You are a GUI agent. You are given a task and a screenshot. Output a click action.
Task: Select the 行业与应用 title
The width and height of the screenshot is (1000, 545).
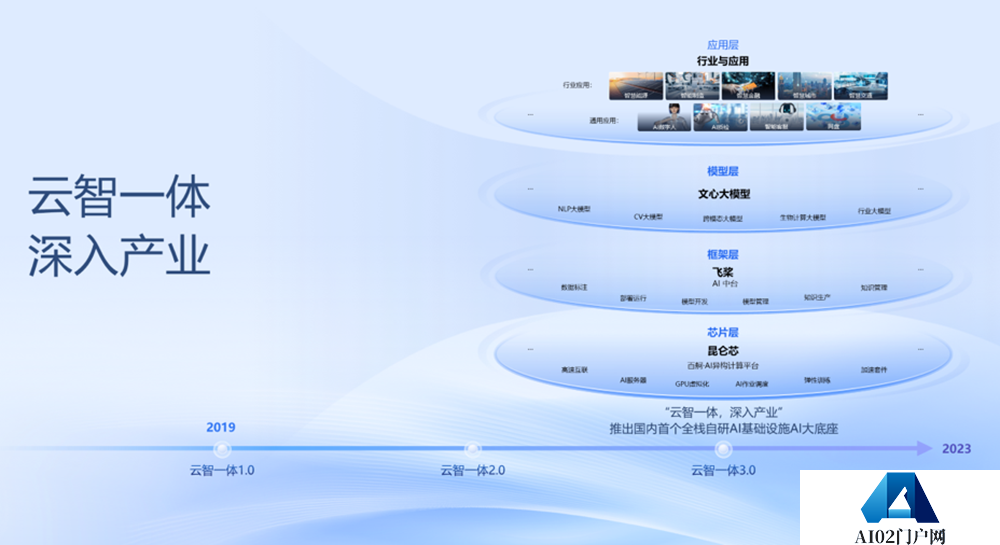tap(723, 61)
